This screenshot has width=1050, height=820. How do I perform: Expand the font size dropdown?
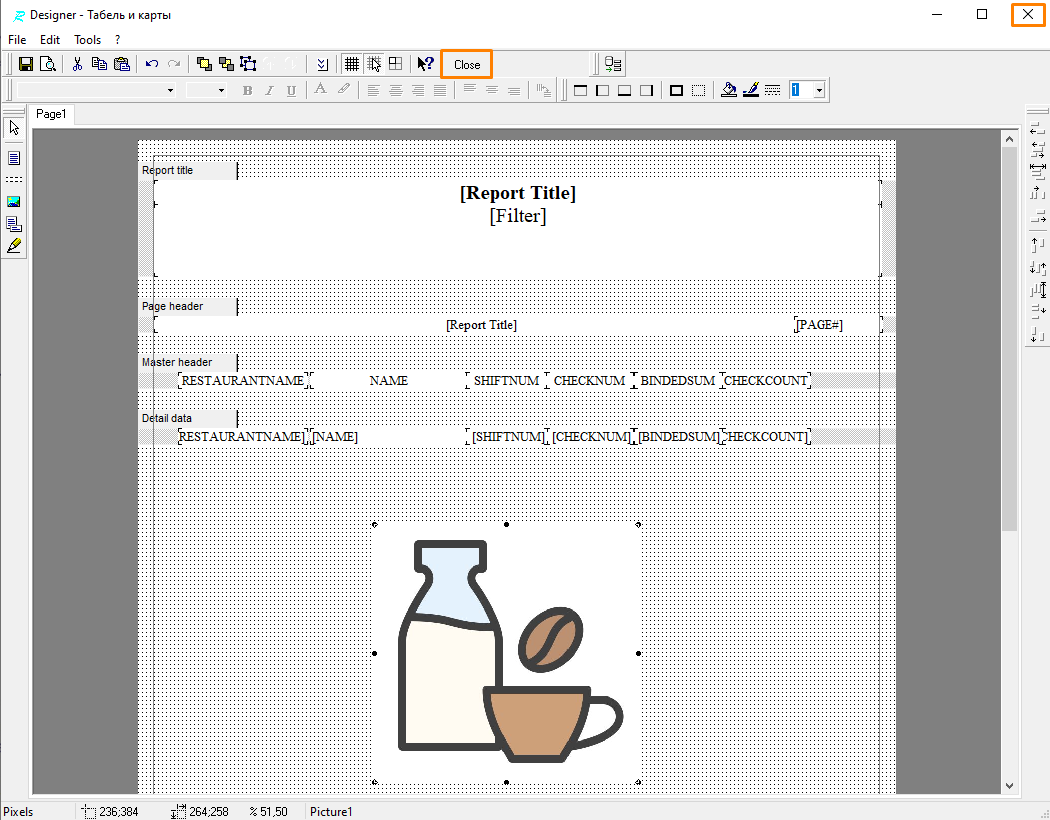point(221,91)
